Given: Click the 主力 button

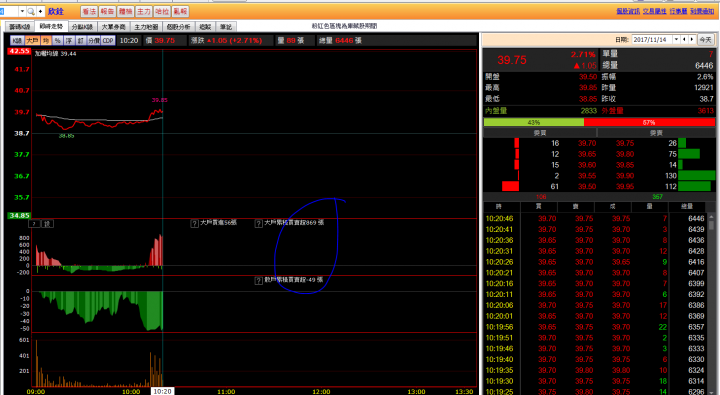Looking at the screenshot, I should (x=144, y=11).
